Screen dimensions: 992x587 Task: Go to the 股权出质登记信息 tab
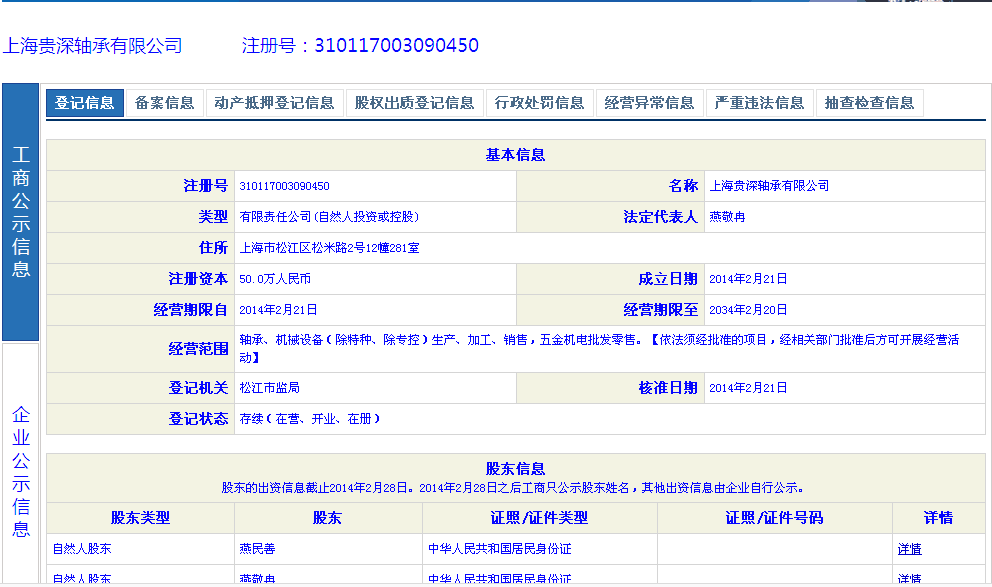[414, 103]
